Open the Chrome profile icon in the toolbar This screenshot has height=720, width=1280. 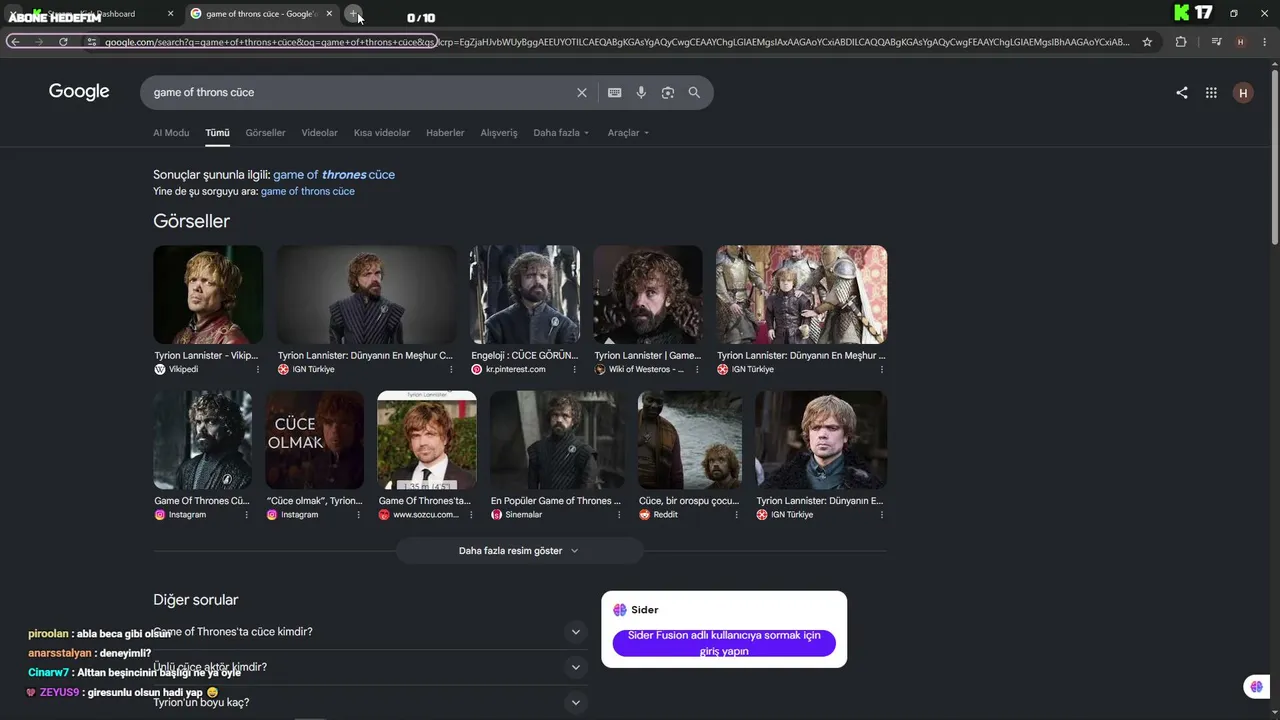[1241, 42]
